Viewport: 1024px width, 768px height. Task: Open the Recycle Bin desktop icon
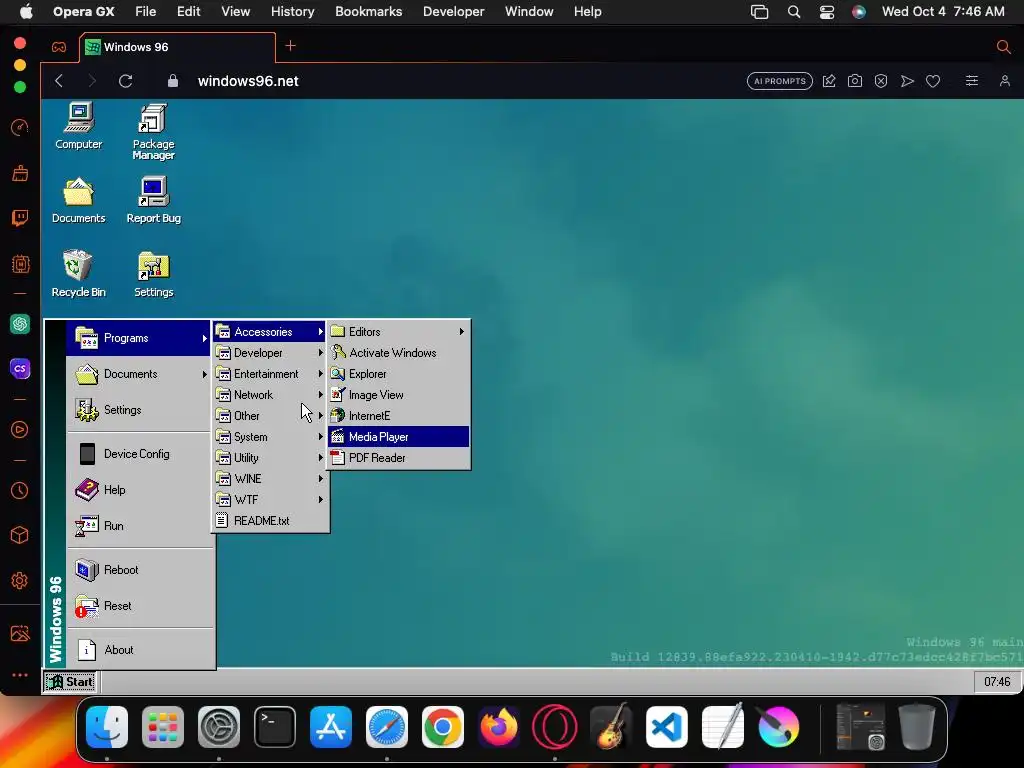tap(78, 274)
